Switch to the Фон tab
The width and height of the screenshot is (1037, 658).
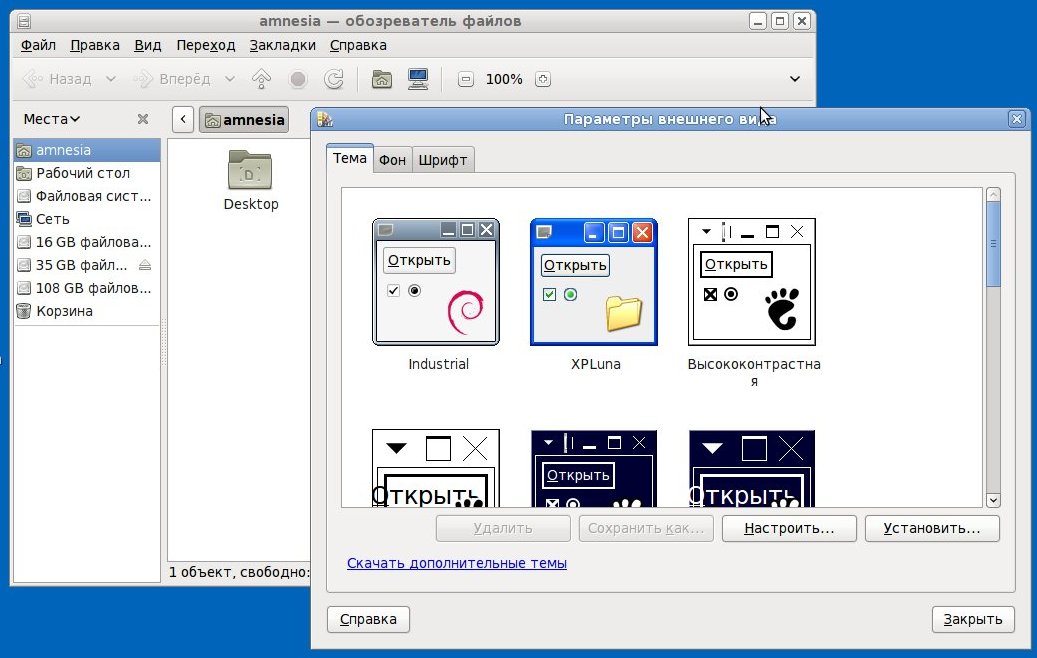click(x=392, y=160)
